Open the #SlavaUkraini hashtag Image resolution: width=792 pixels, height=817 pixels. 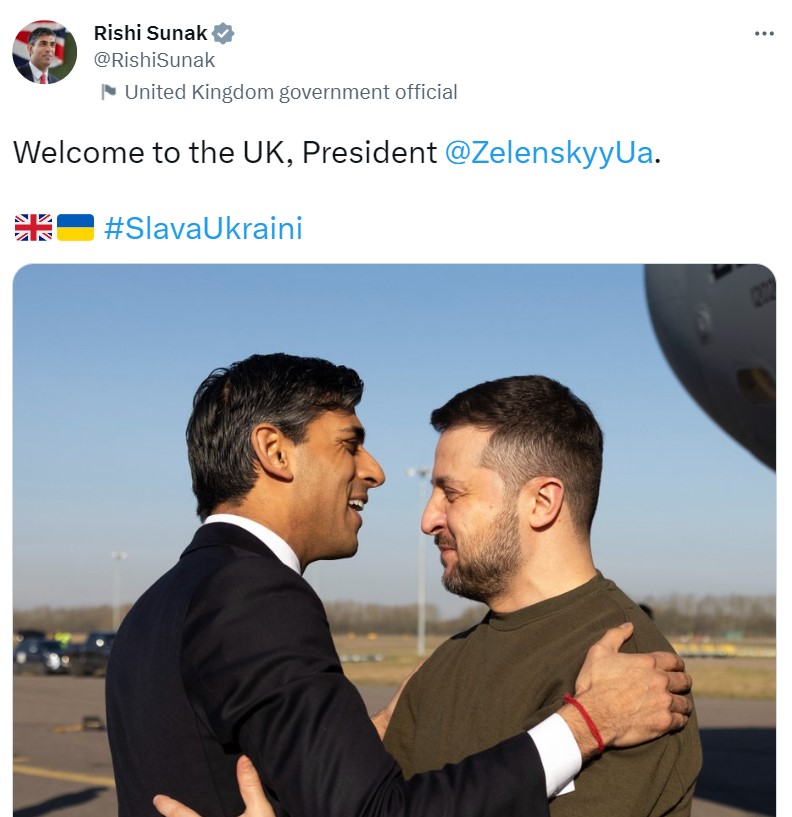click(x=202, y=228)
